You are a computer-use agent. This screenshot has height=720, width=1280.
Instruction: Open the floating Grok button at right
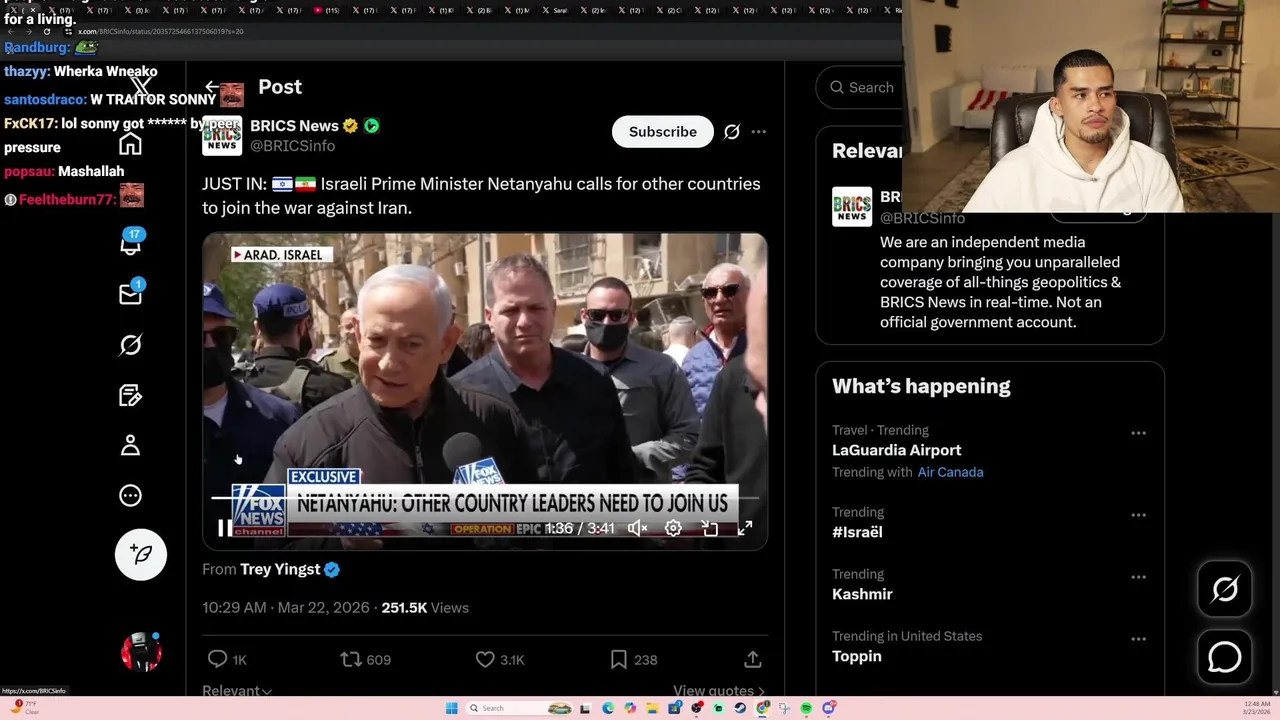[x=1225, y=589]
